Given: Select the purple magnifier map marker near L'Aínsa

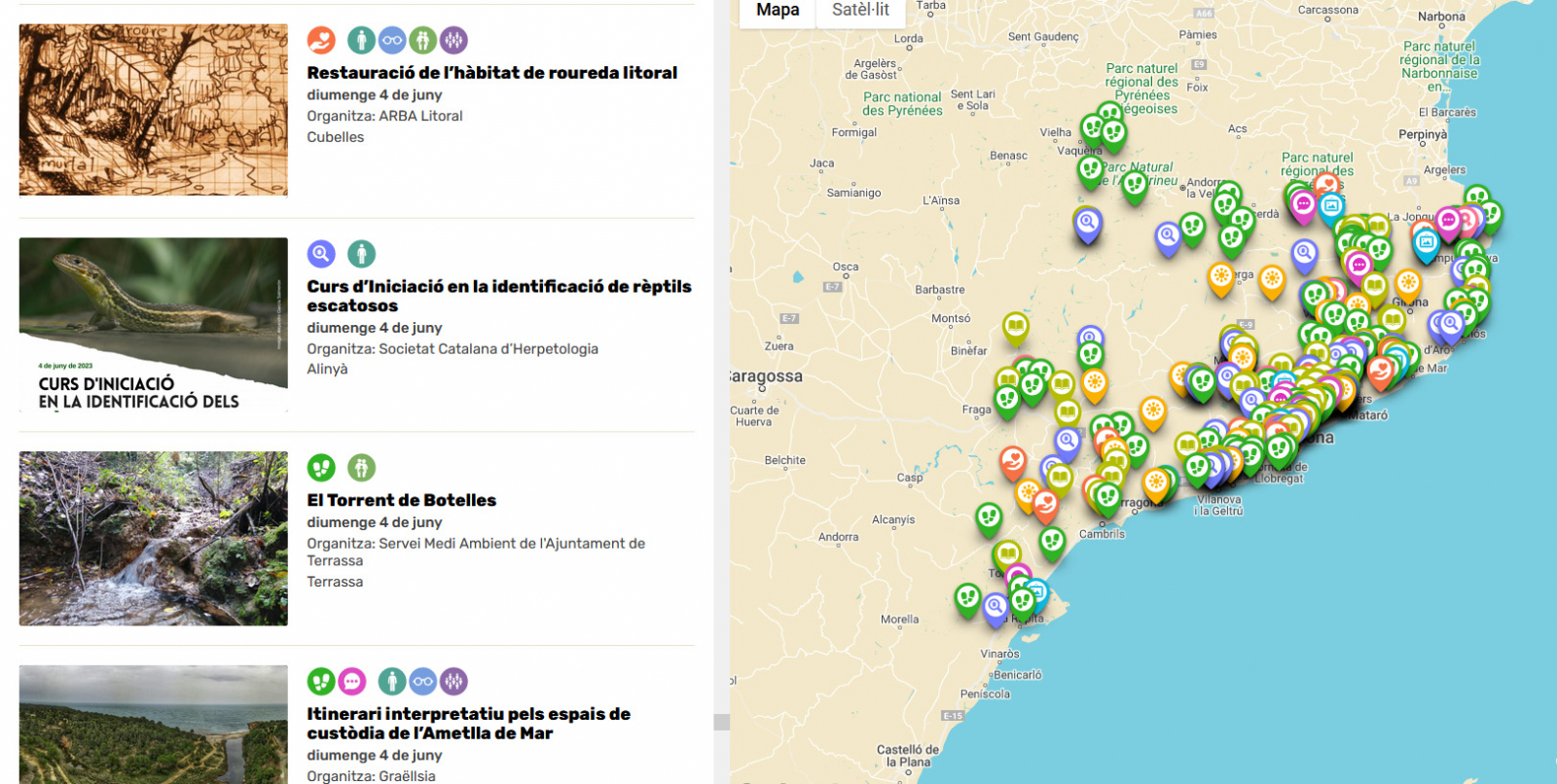Looking at the screenshot, I should pyautogui.click(x=1087, y=225).
